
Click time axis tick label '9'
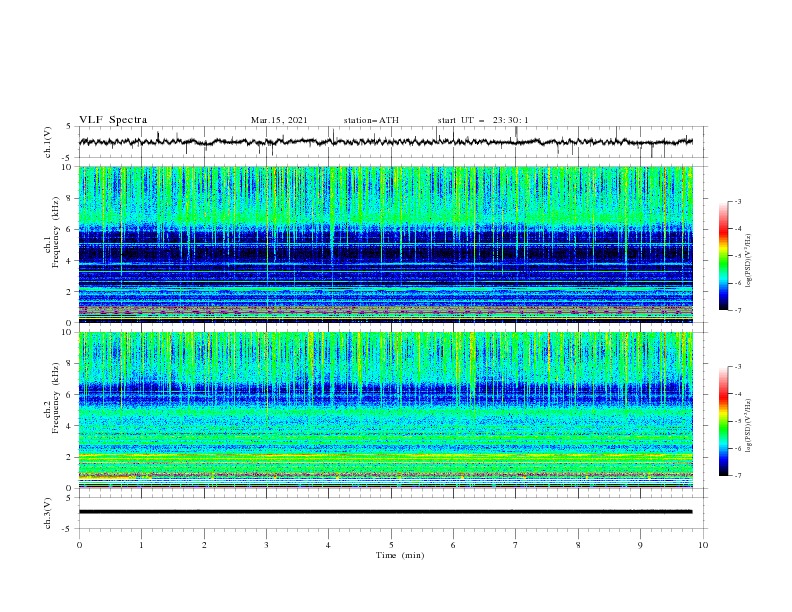640,545
